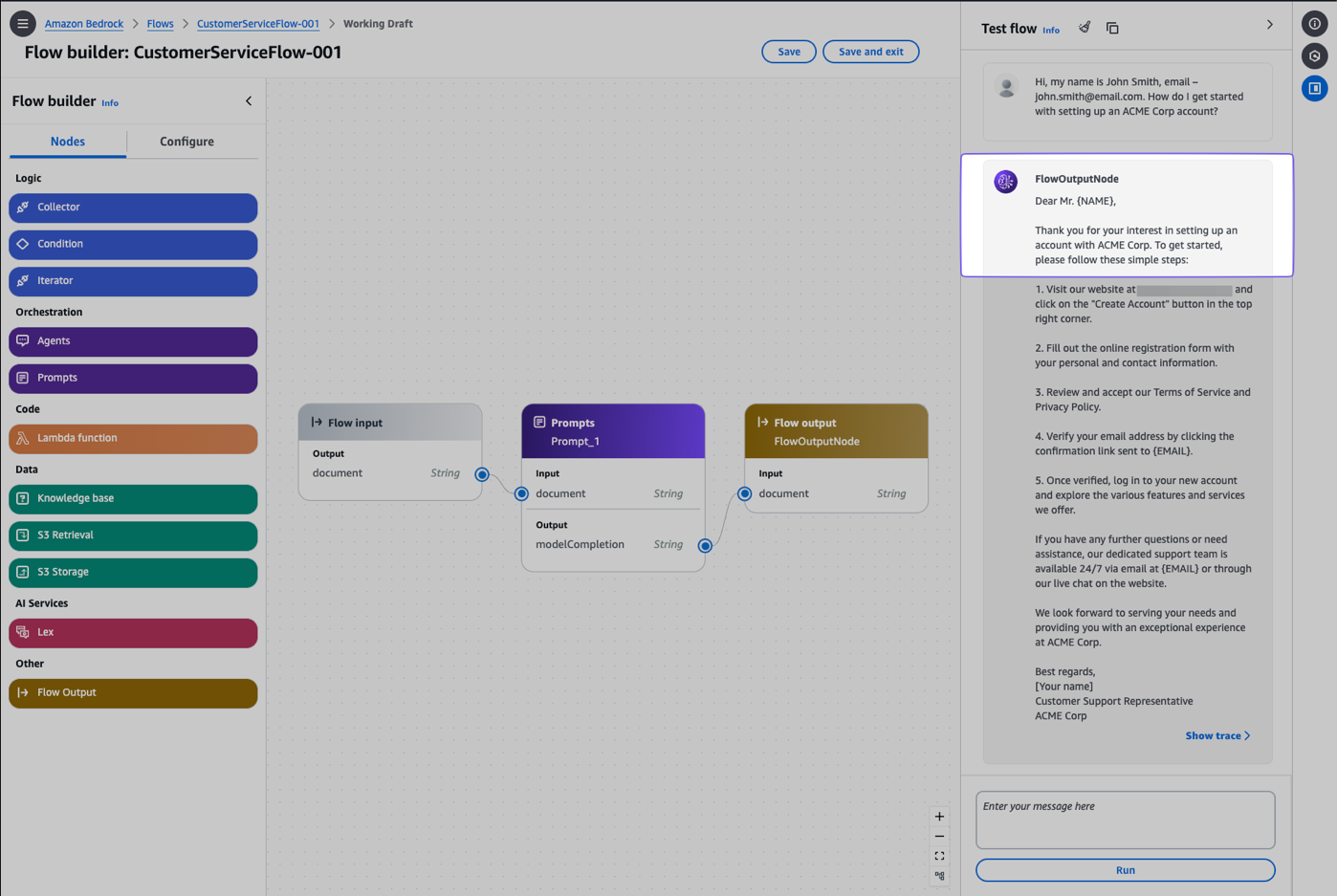The width and height of the screenshot is (1337, 896).
Task: Click the Flow input node's output connector
Action: point(482,474)
